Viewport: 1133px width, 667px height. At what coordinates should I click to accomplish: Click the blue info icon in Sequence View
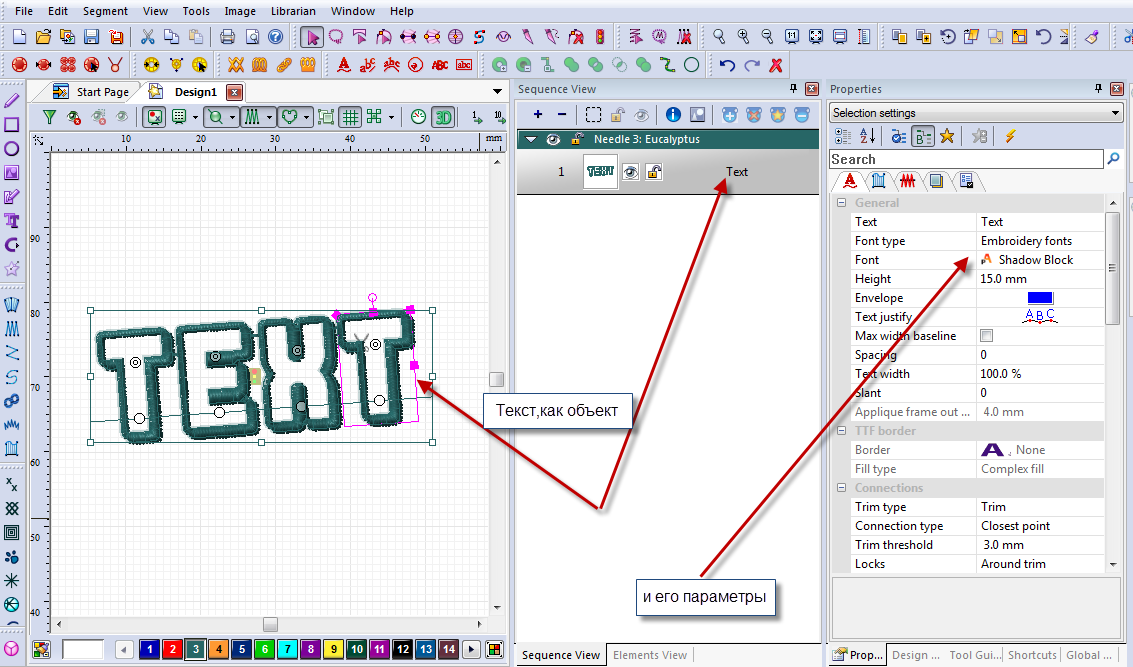[x=672, y=115]
